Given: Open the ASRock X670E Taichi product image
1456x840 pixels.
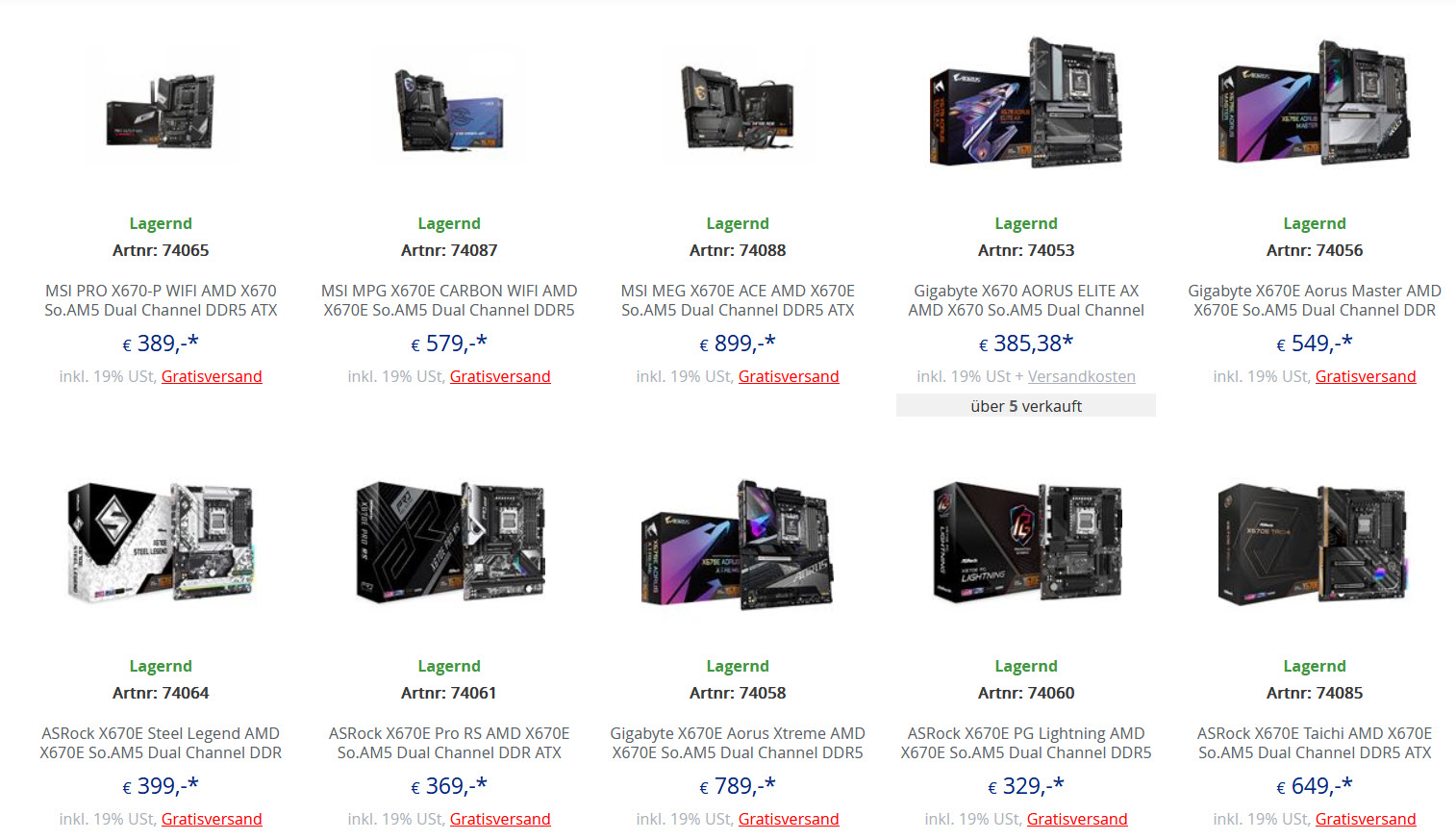Looking at the screenshot, I should coord(1315,545).
